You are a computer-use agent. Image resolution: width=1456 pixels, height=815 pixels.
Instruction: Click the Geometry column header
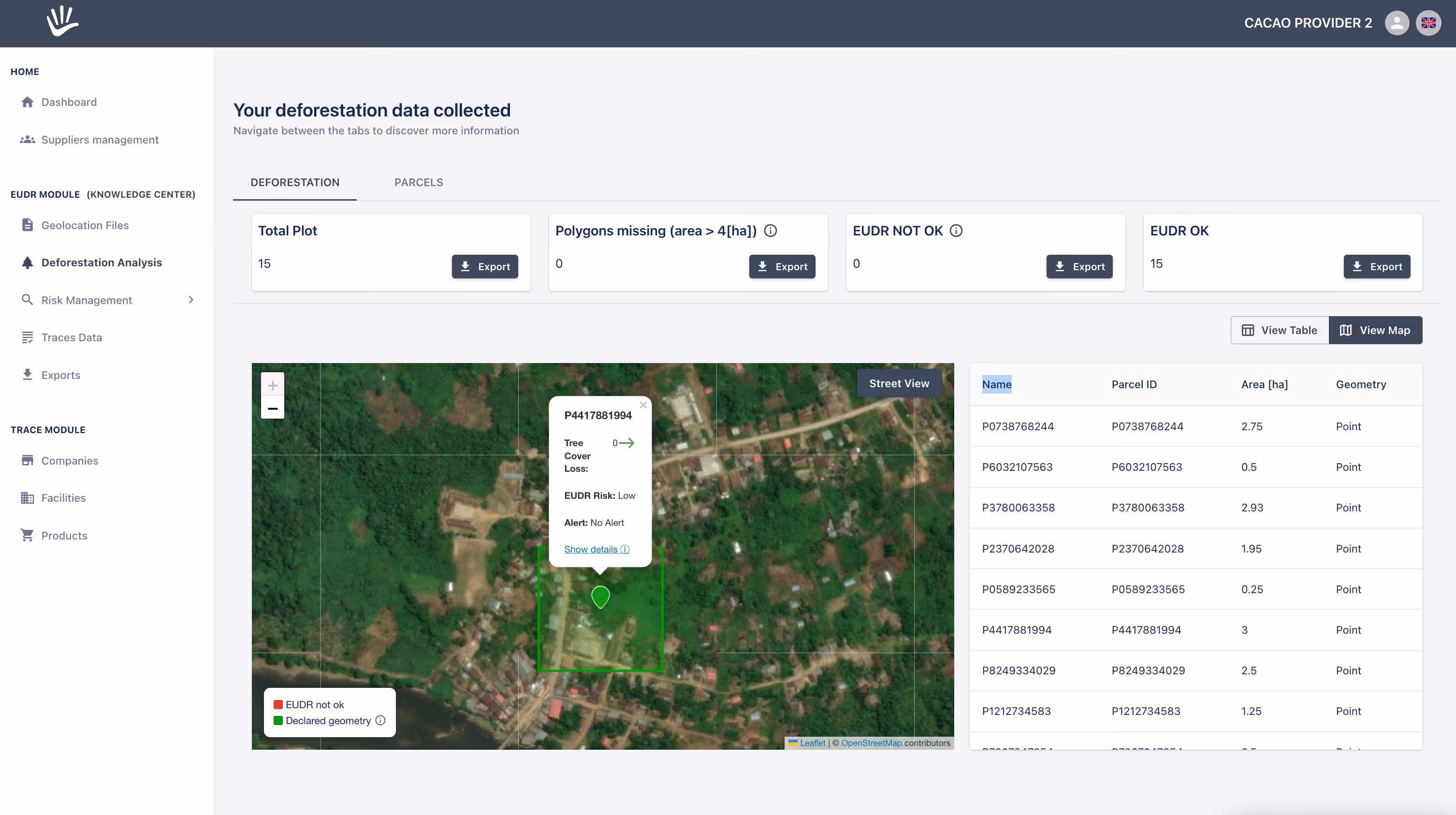[x=1360, y=384]
